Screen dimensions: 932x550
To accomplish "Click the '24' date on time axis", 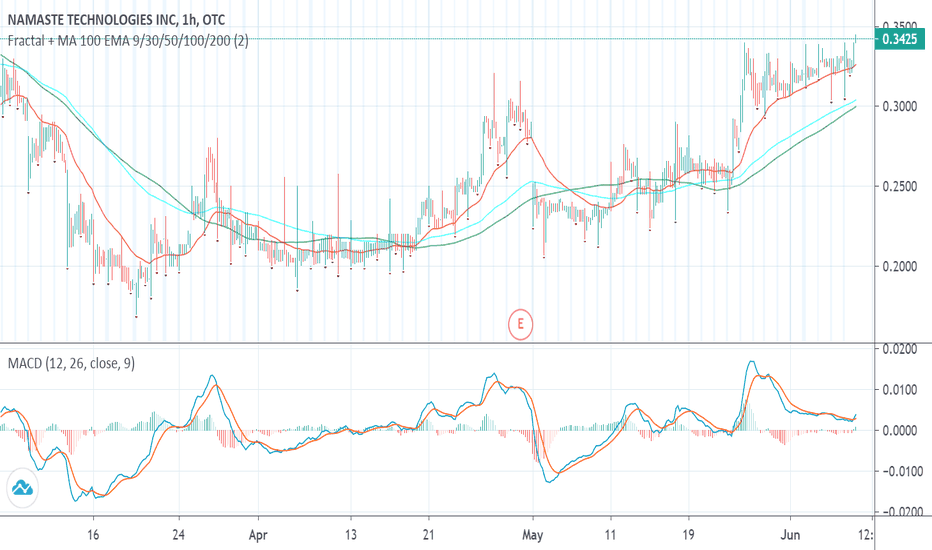I will (x=178, y=535).
